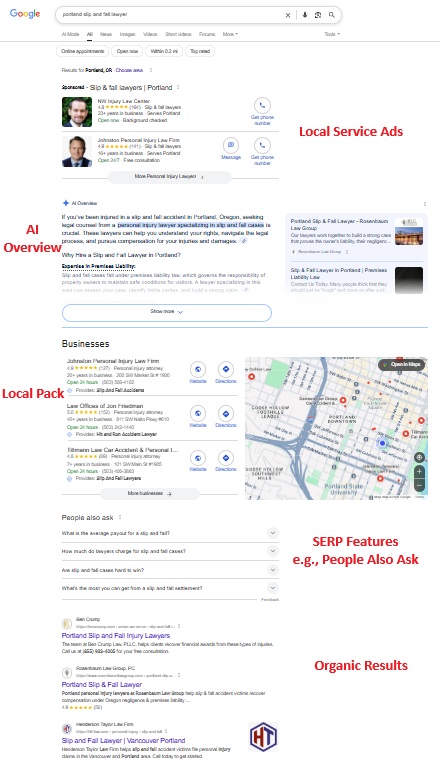The width and height of the screenshot is (440, 764).
Task: Zoom out on the map
Action: (x=419, y=485)
